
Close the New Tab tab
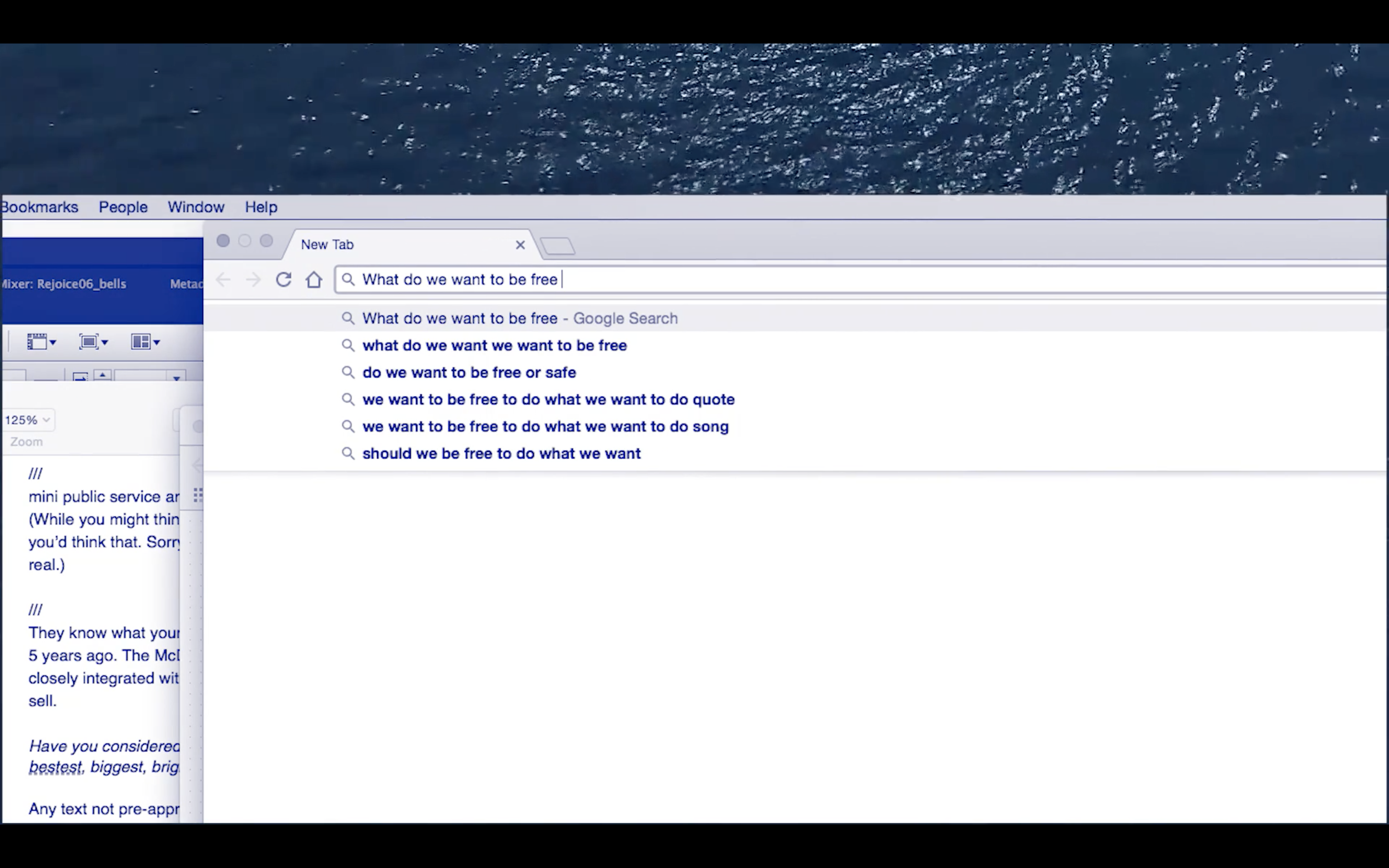tap(519, 244)
